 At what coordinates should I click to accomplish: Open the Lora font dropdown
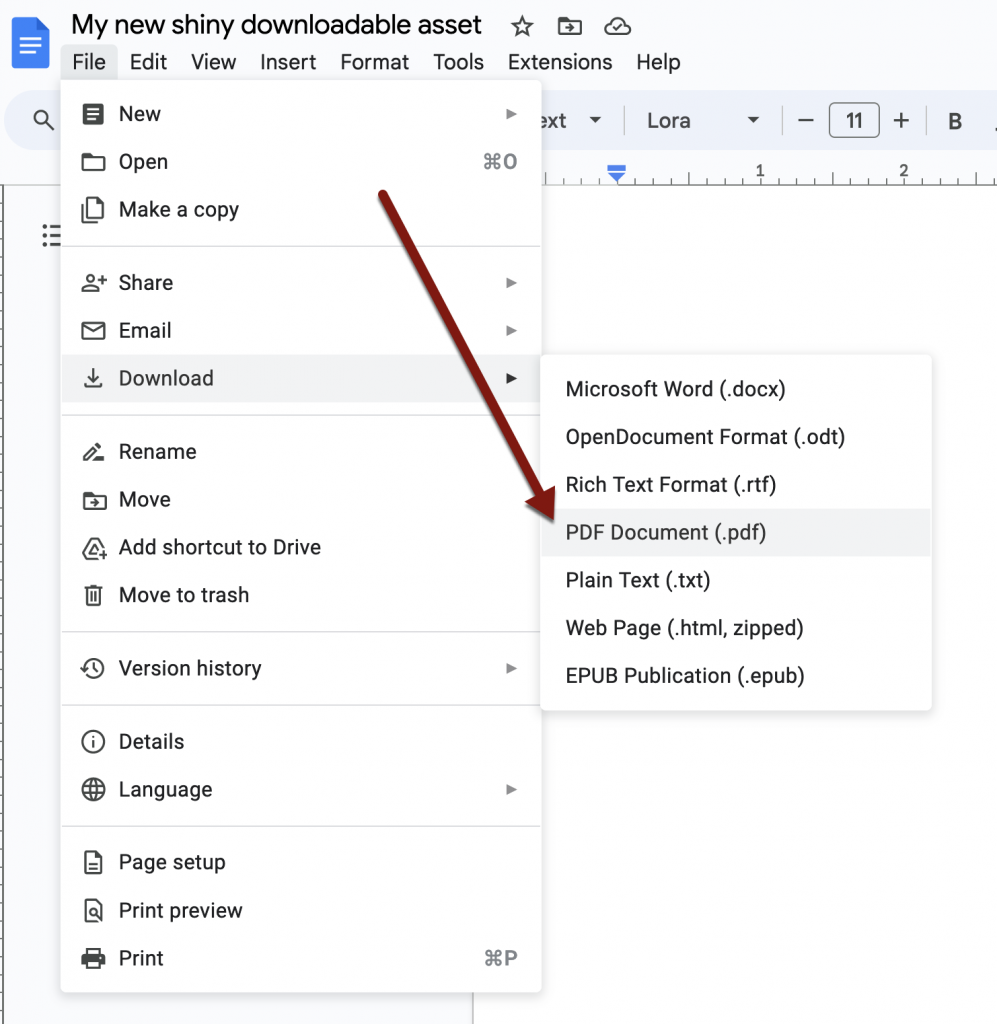(703, 120)
